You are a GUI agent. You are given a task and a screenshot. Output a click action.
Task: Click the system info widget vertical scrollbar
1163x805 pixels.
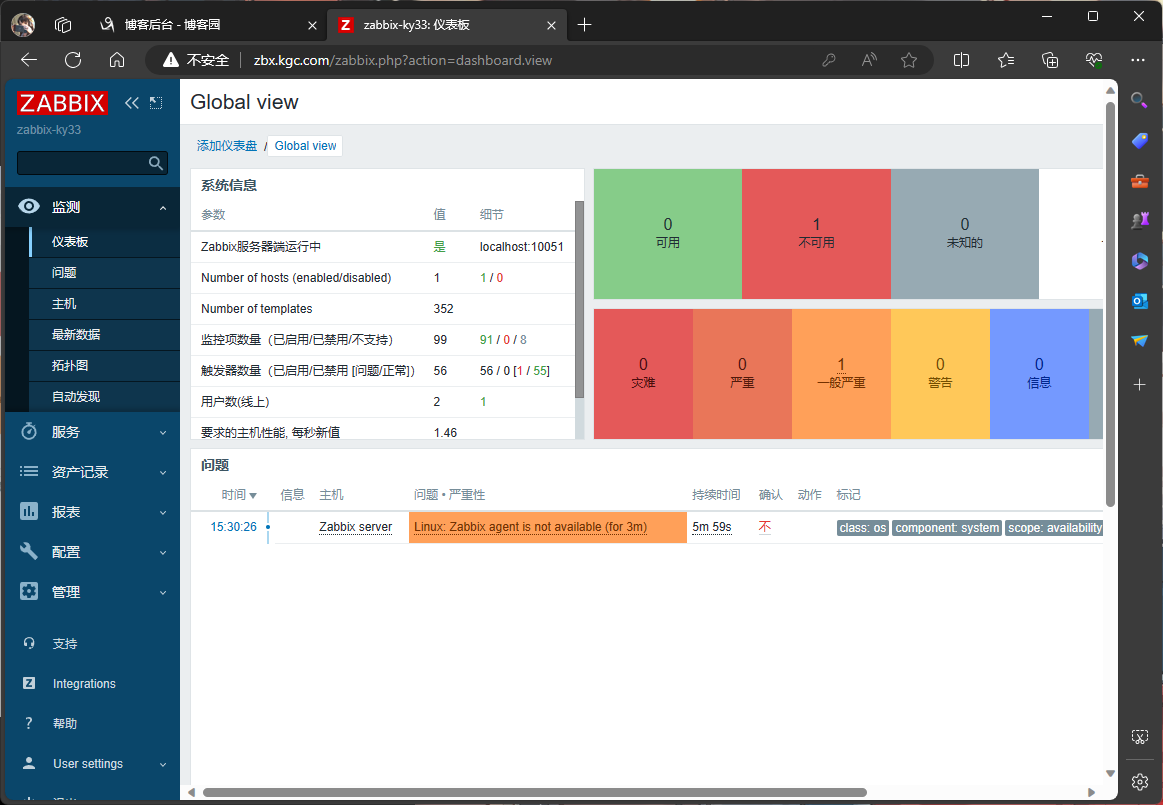pos(579,300)
